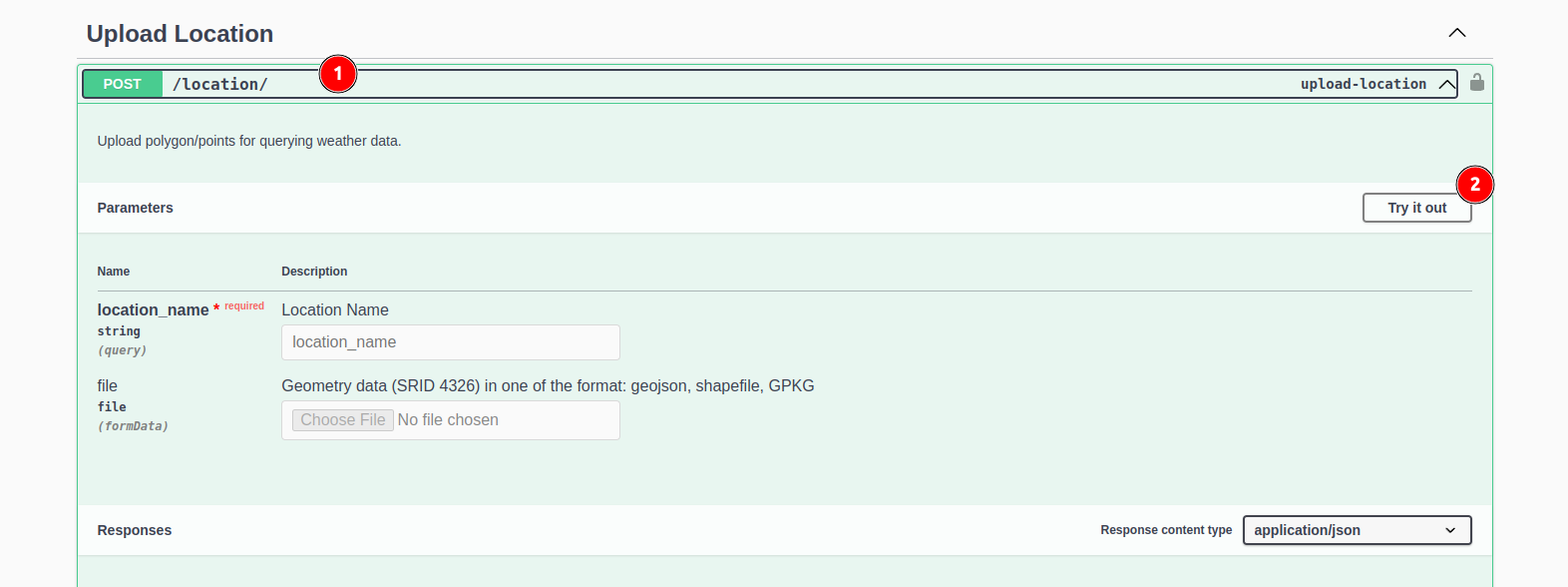This screenshot has height=587, width=1568.
Task: Click the red 'required' marker label
Action: pyautogui.click(x=244, y=306)
